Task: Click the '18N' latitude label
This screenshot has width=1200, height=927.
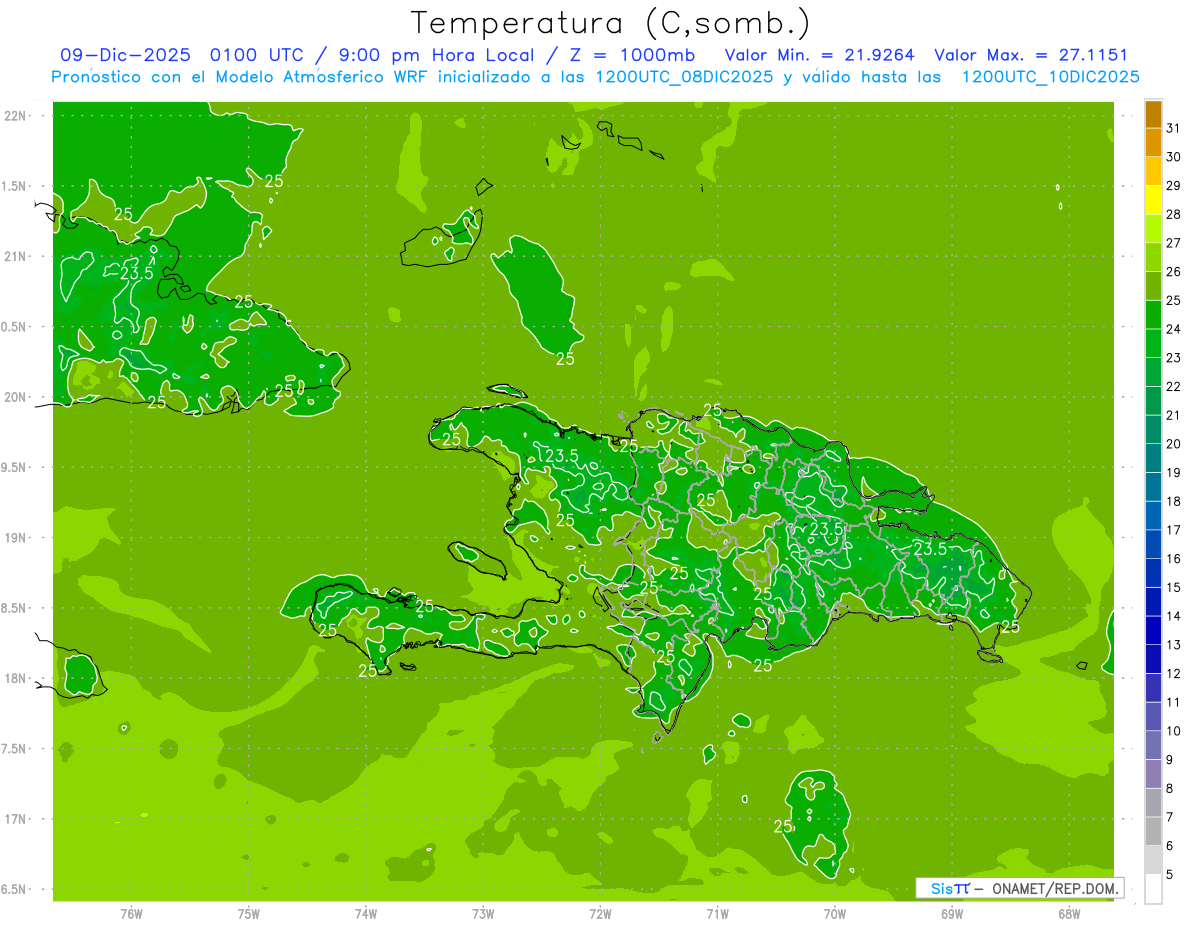Action: click(16, 678)
